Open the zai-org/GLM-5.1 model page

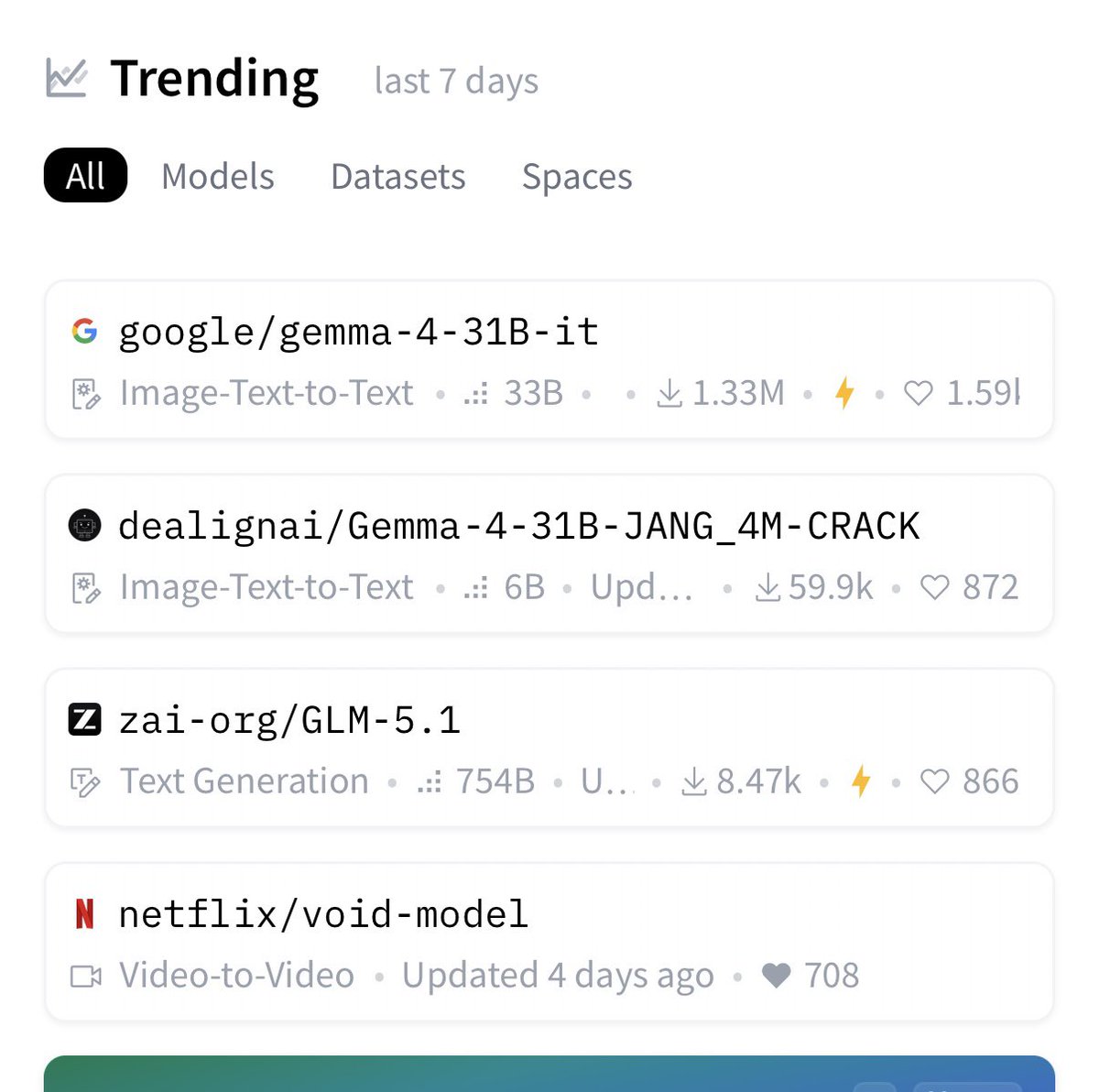coord(289,720)
